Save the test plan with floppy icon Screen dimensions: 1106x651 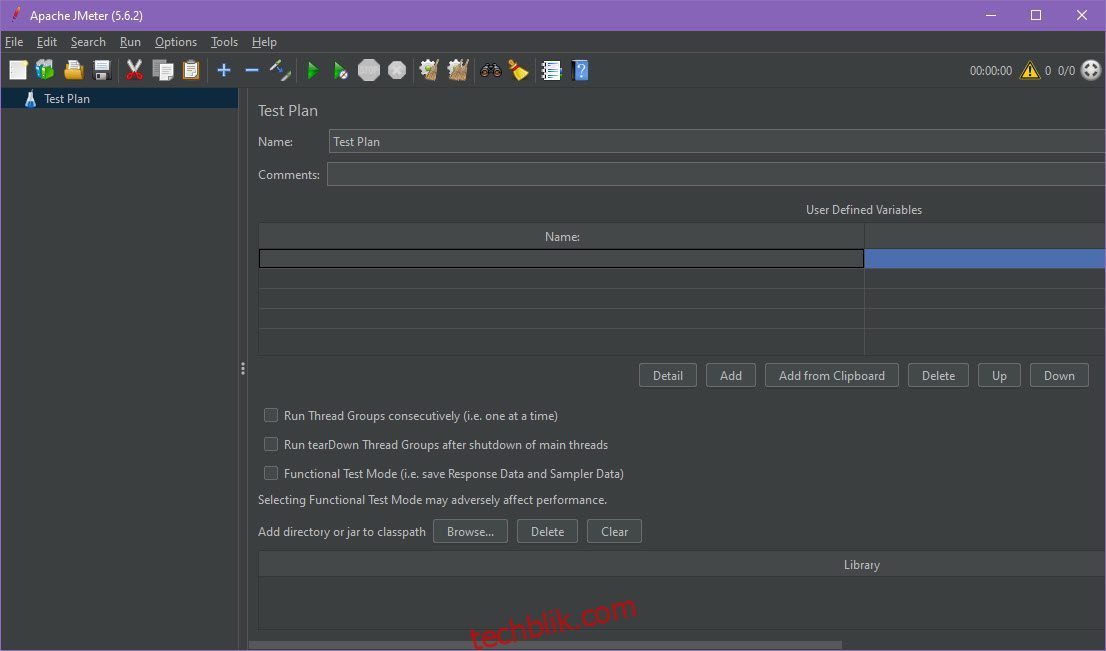[102, 70]
